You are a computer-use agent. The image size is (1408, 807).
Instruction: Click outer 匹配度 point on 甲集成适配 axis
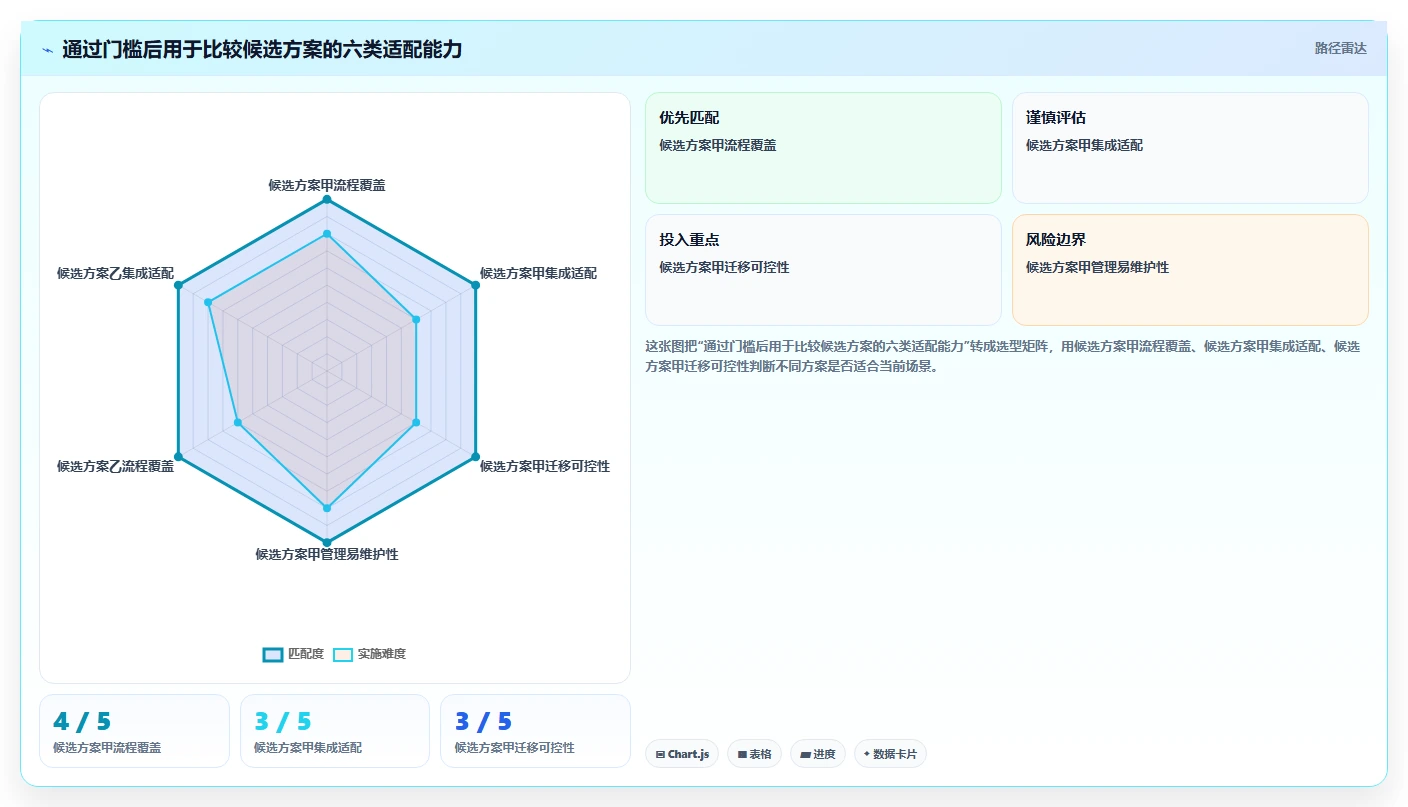(475, 285)
